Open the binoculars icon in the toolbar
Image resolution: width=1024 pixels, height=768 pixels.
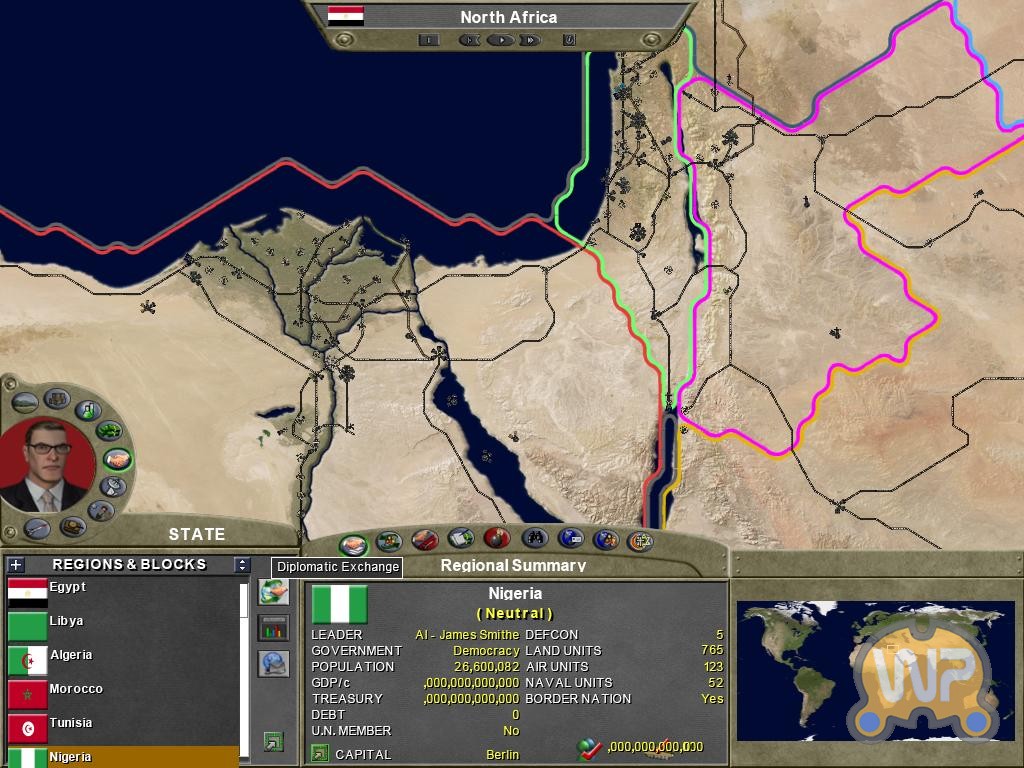click(x=534, y=539)
